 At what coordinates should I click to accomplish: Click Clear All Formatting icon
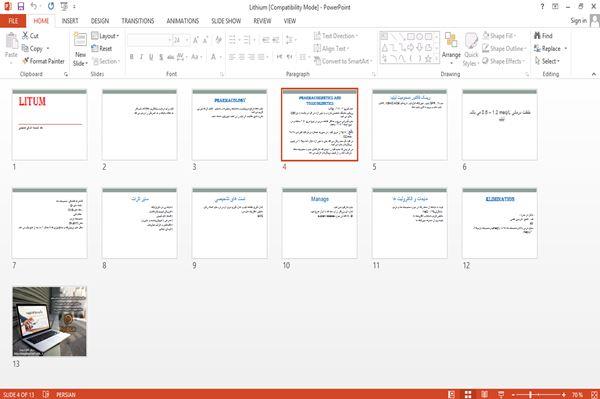(x=218, y=40)
